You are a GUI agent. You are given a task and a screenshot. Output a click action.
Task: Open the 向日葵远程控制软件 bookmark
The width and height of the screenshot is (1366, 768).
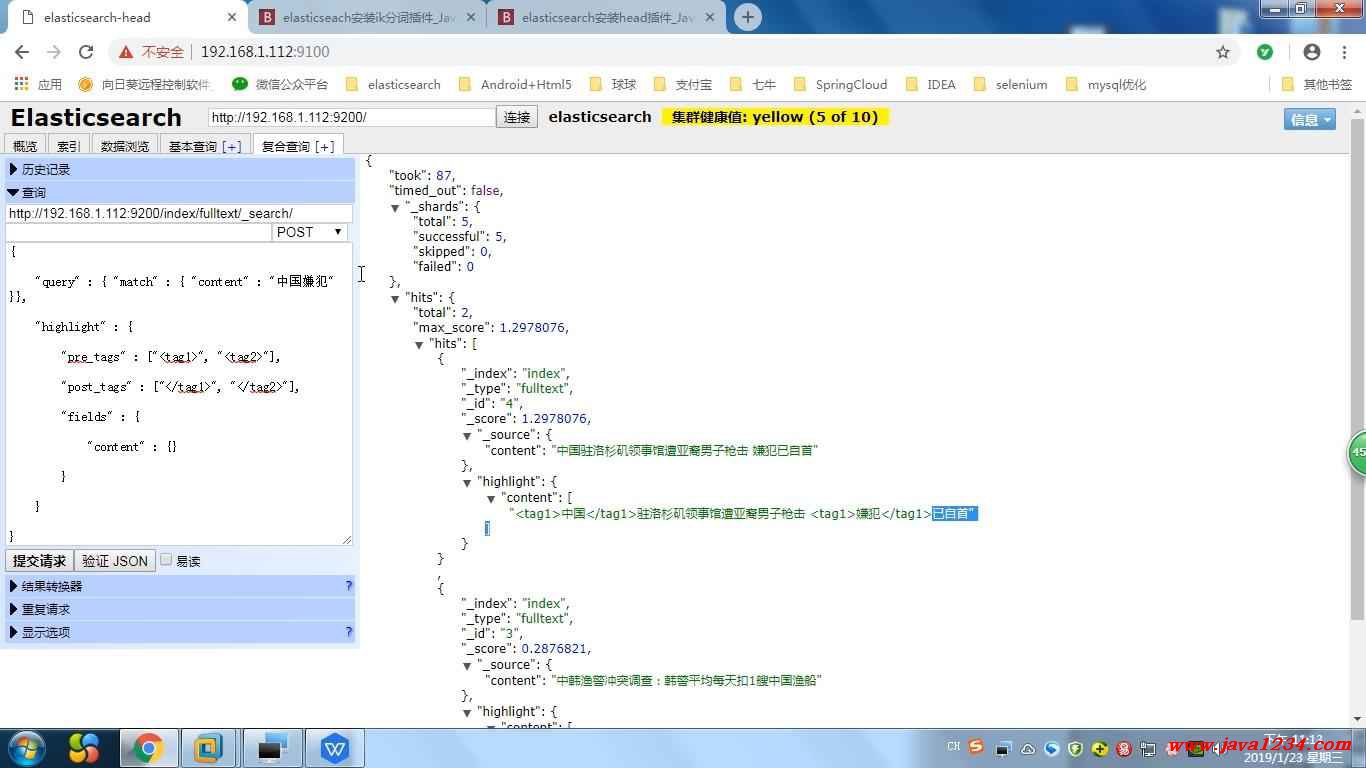point(144,84)
